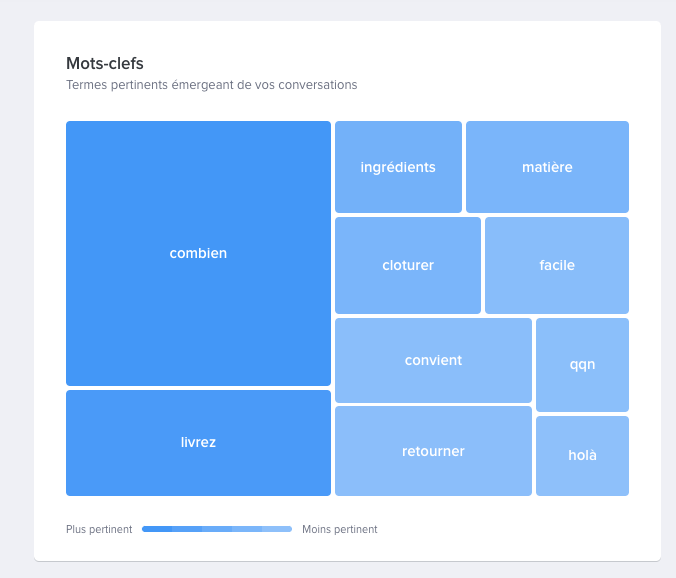Click the 'qqn' keyword tile

point(582,365)
